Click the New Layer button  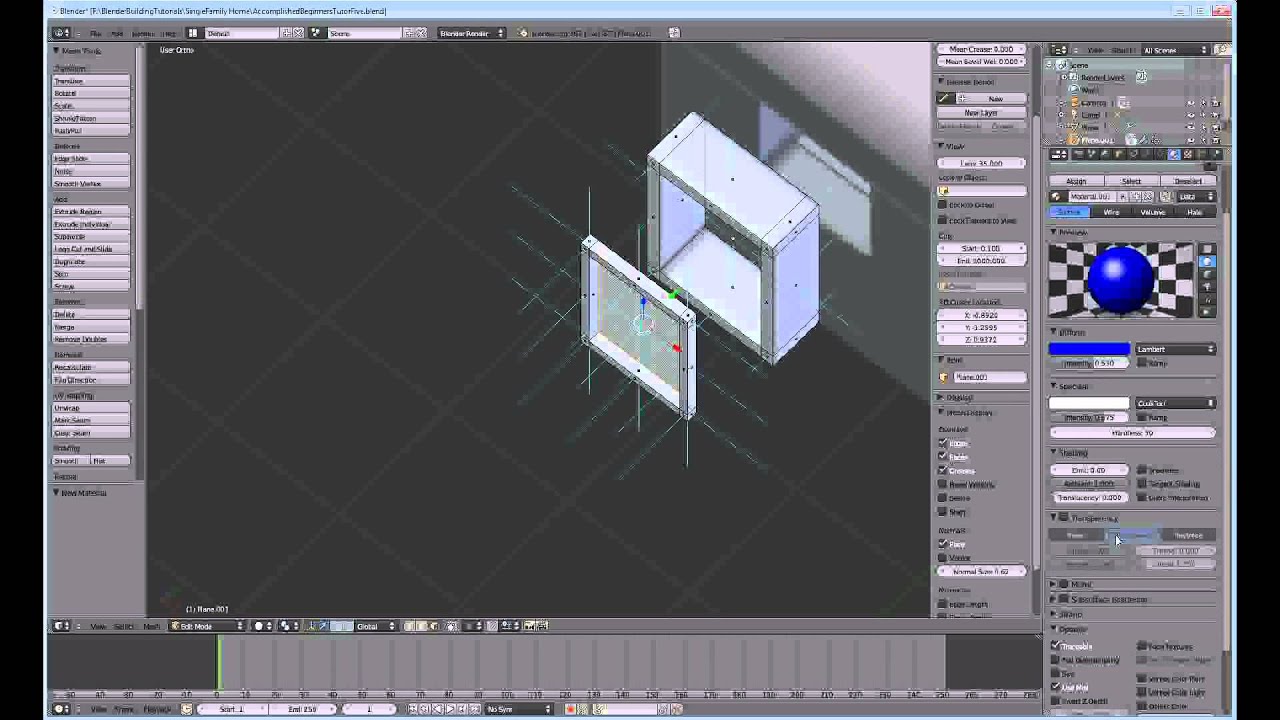[981, 113]
